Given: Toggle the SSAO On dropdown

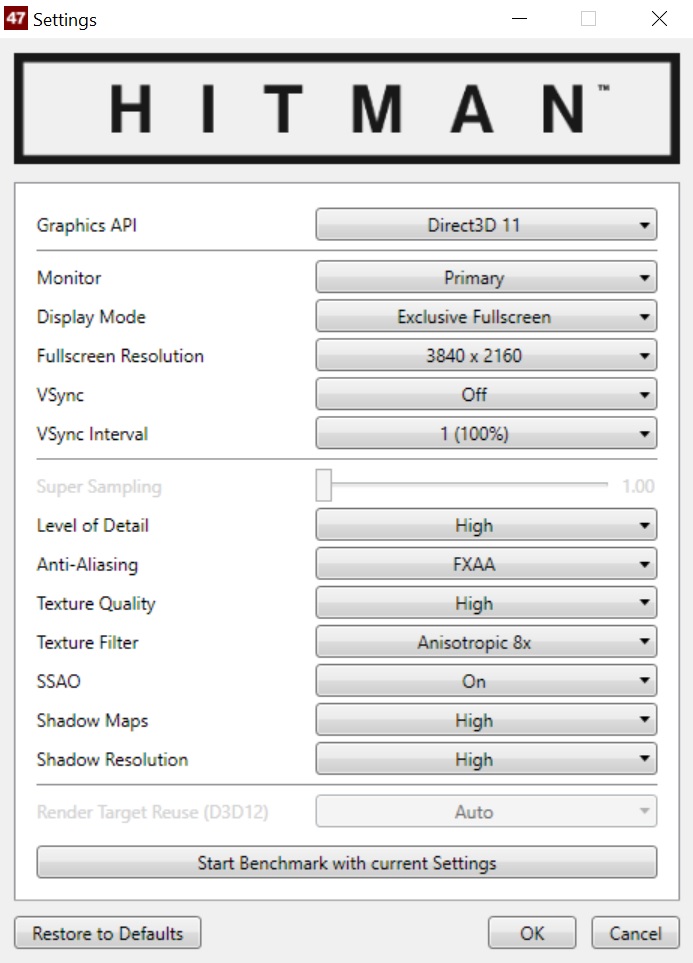Looking at the screenshot, I should 486,681.
